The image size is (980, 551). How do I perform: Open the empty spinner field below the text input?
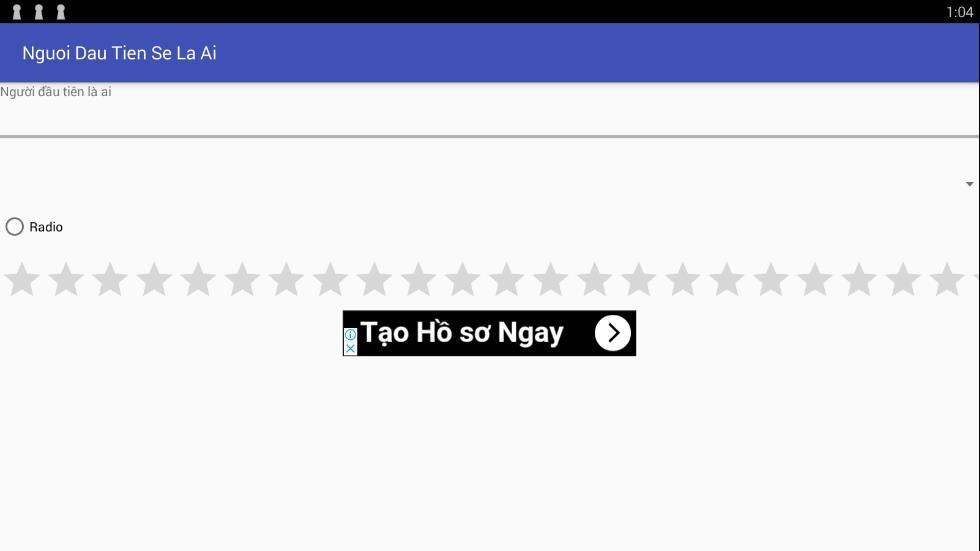pos(490,184)
